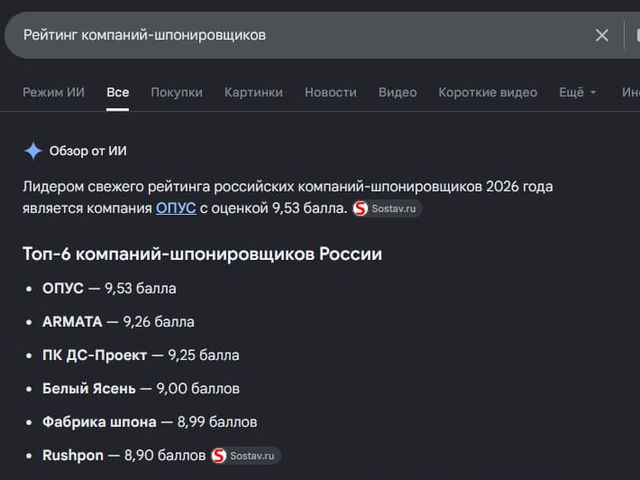640x480 pixels.
Task: Open the Sostav.ru source chip after '9,53 балла.'
Action: tap(387, 209)
